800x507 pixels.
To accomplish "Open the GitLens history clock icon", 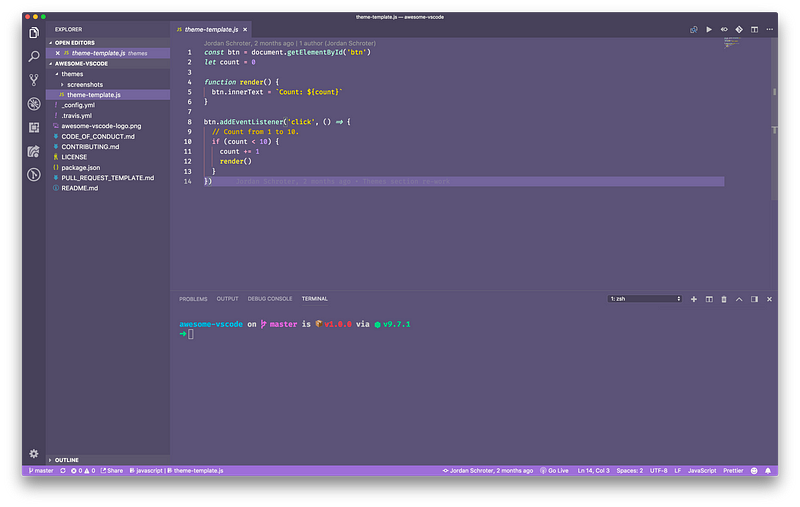I will 34,174.
